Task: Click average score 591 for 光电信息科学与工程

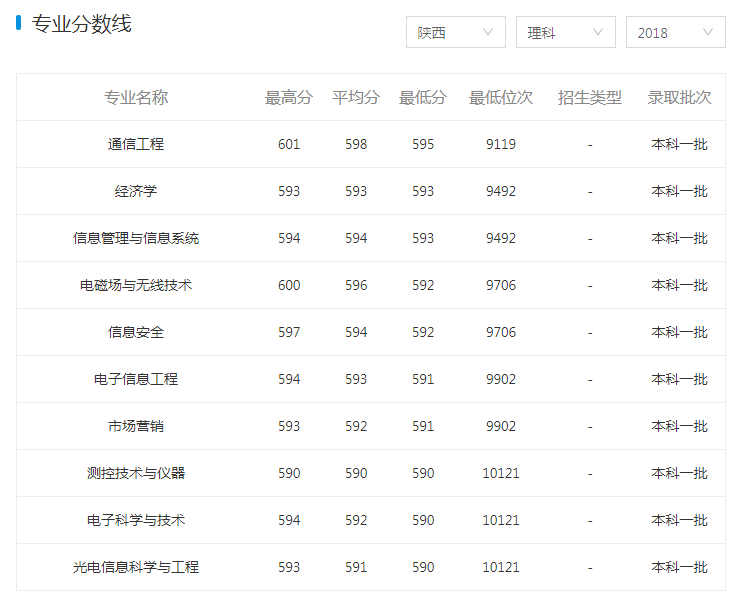Action: 356,567
